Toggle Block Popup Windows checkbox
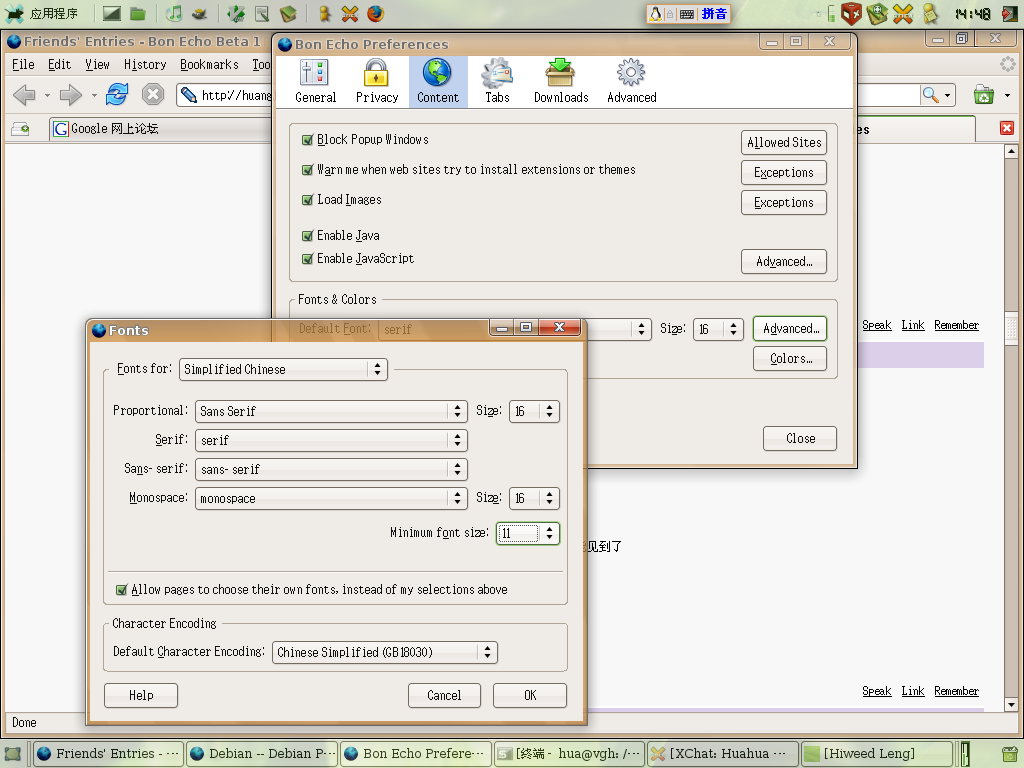The width and height of the screenshot is (1024, 768). click(x=308, y=140)
